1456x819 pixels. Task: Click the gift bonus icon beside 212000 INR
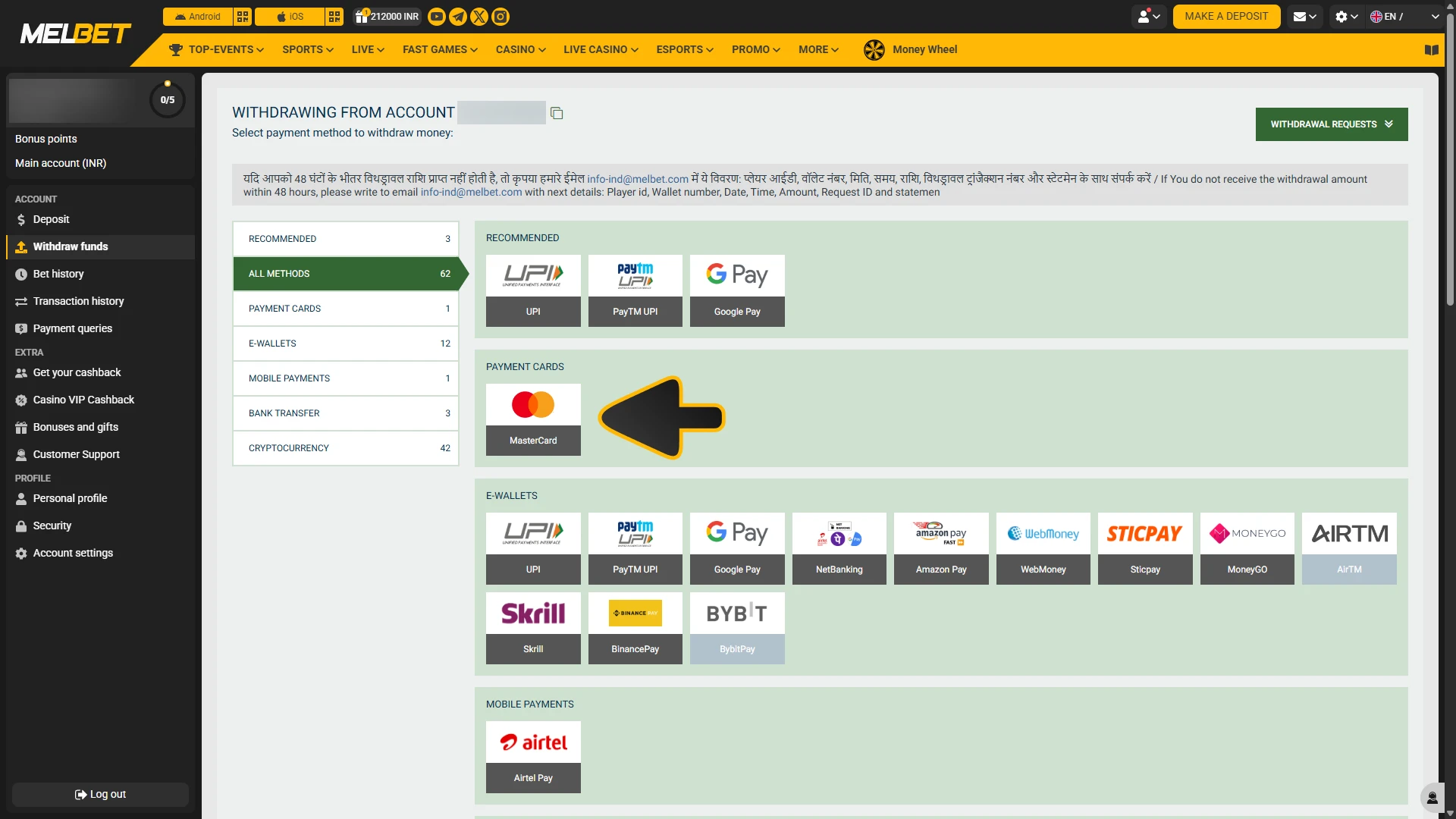tap(362, 16)
